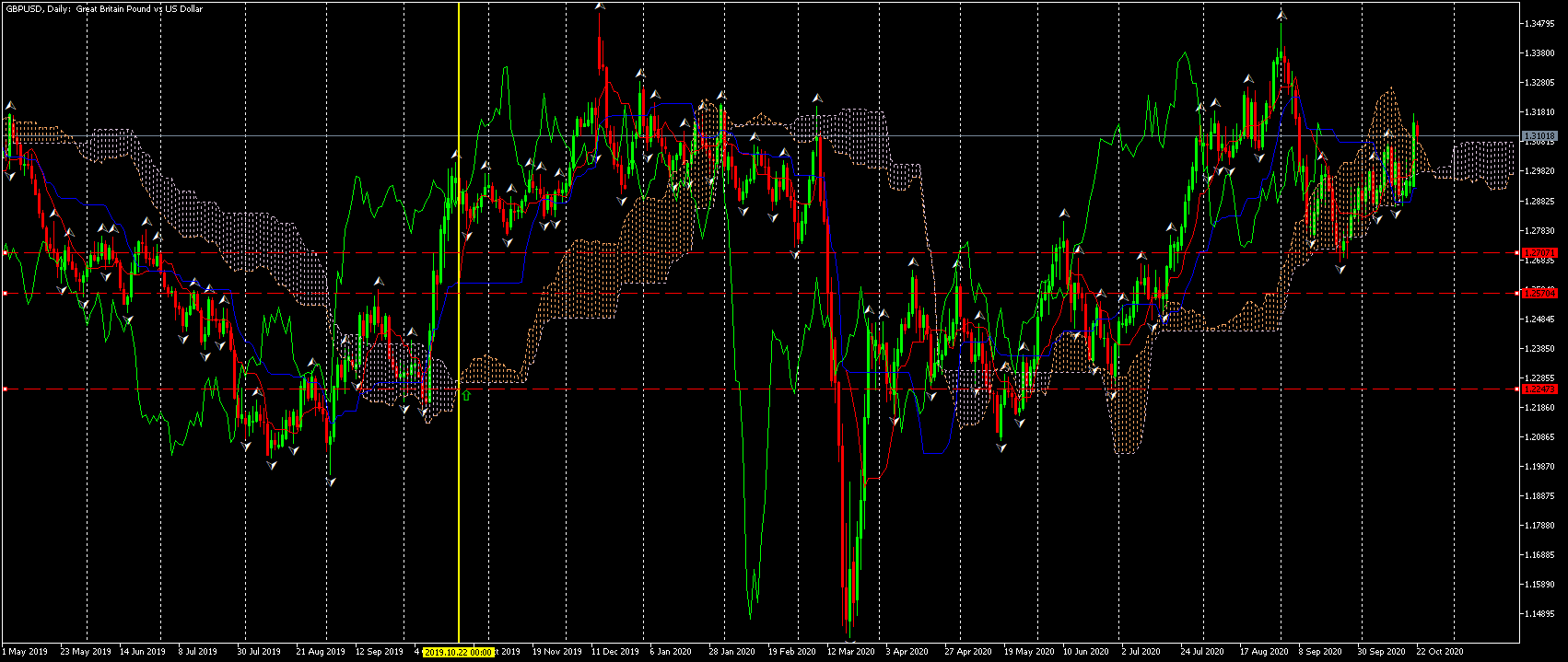Click the 22 Oct 2020 date on time axis
The height and width of the screenshot is (662, 1568).
pyautogui.click(x=1440, y=652)
